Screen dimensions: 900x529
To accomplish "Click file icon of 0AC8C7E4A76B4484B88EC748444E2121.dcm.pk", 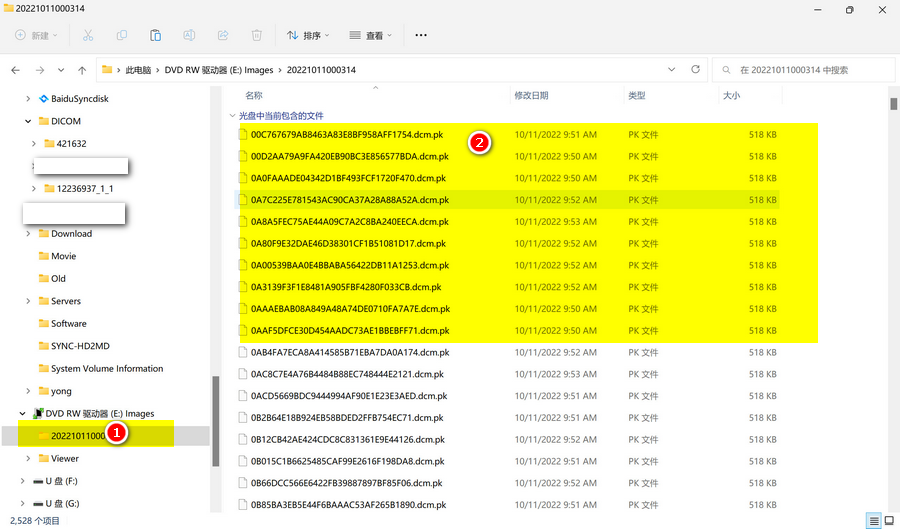I will click(243, 374).
